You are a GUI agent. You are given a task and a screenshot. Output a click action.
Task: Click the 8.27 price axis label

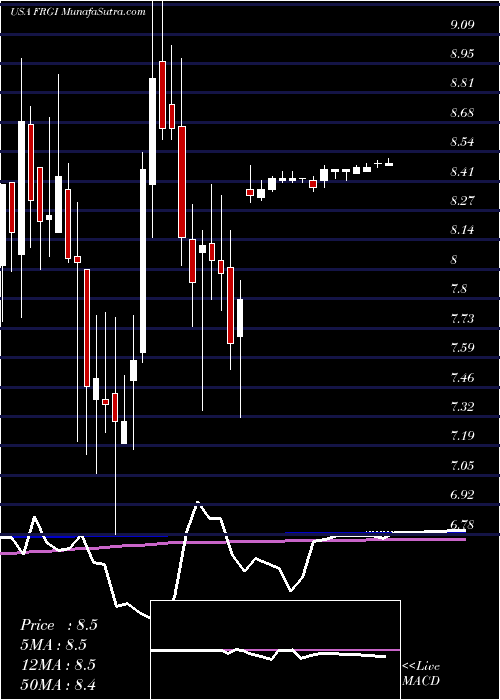tap(462, 200)
